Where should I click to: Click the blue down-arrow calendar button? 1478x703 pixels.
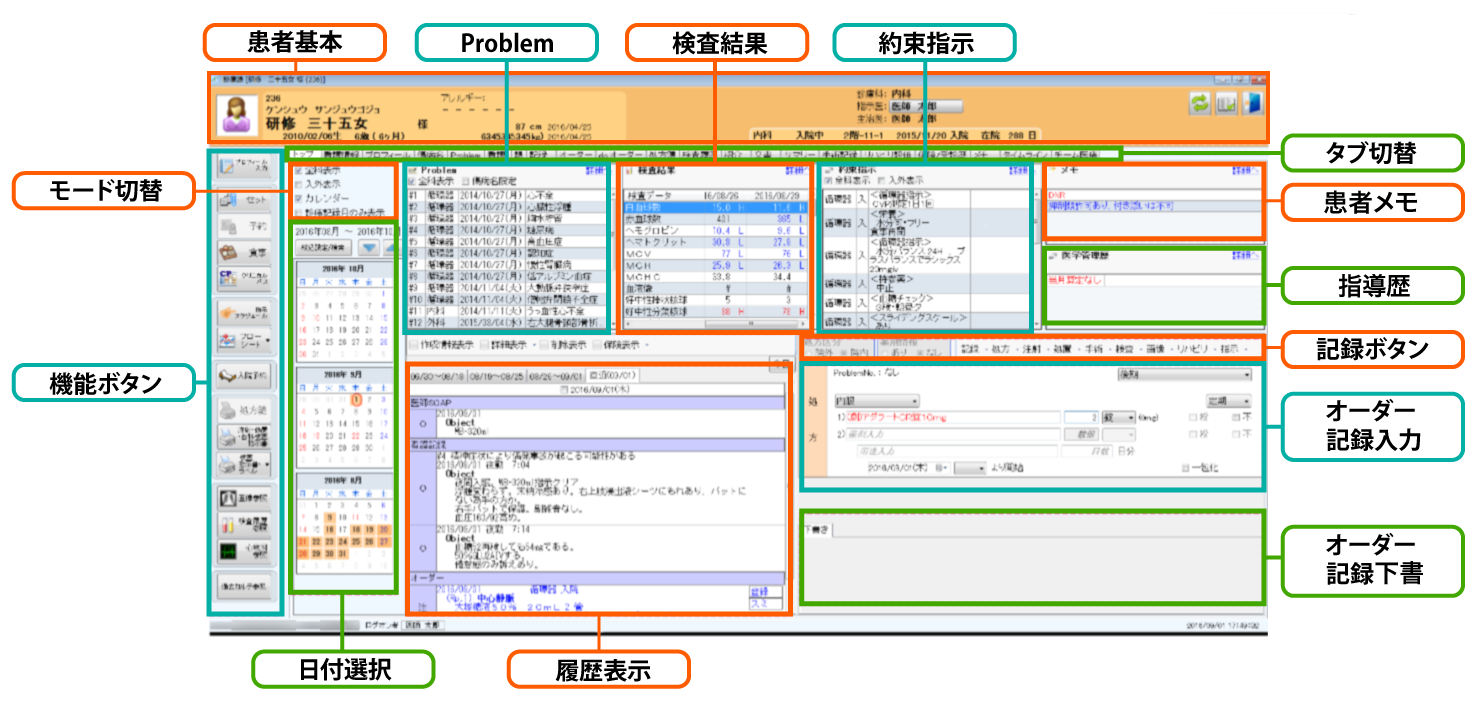tap(369, 246)
